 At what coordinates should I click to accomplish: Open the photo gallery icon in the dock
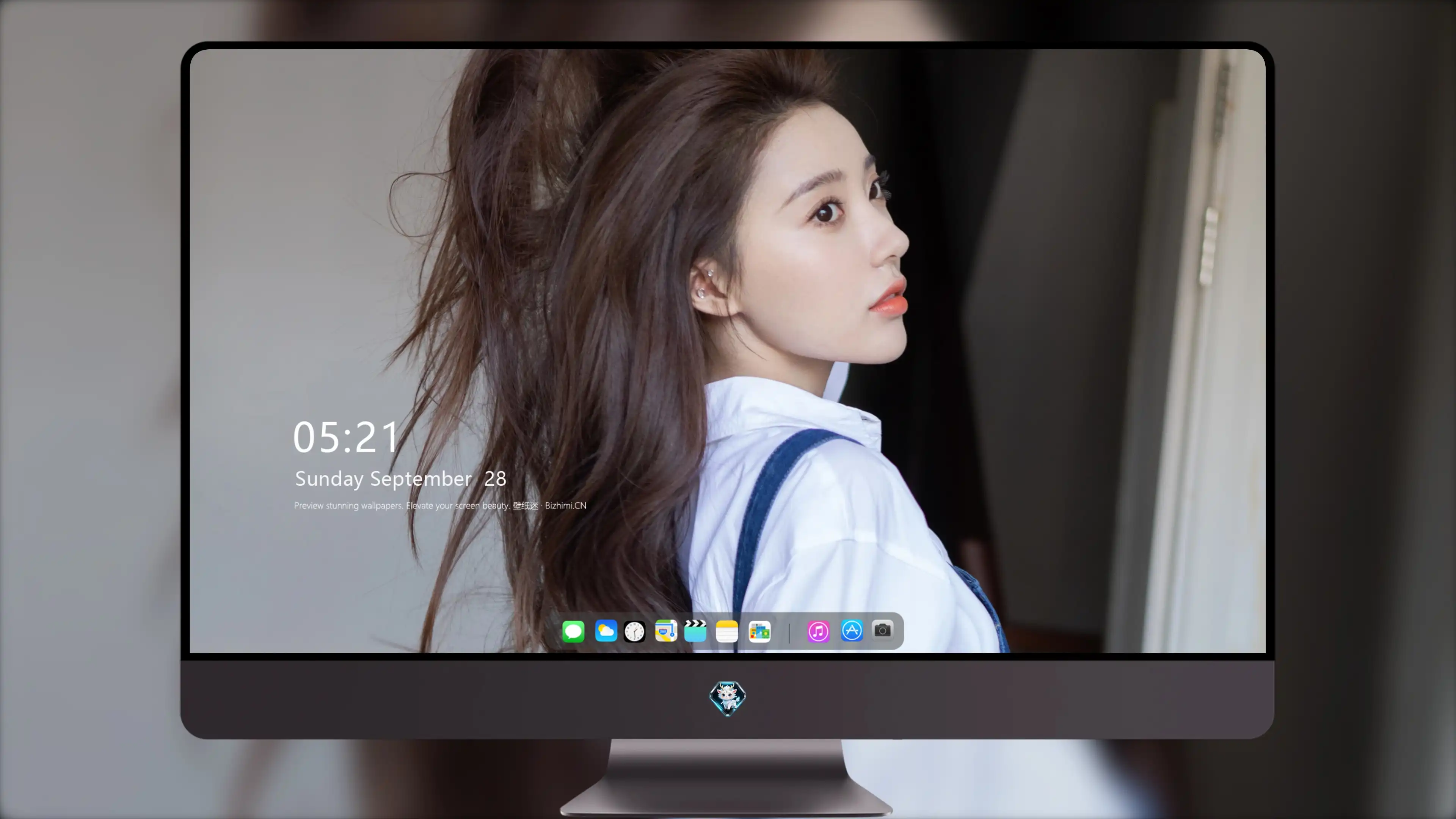pos(759,631)
